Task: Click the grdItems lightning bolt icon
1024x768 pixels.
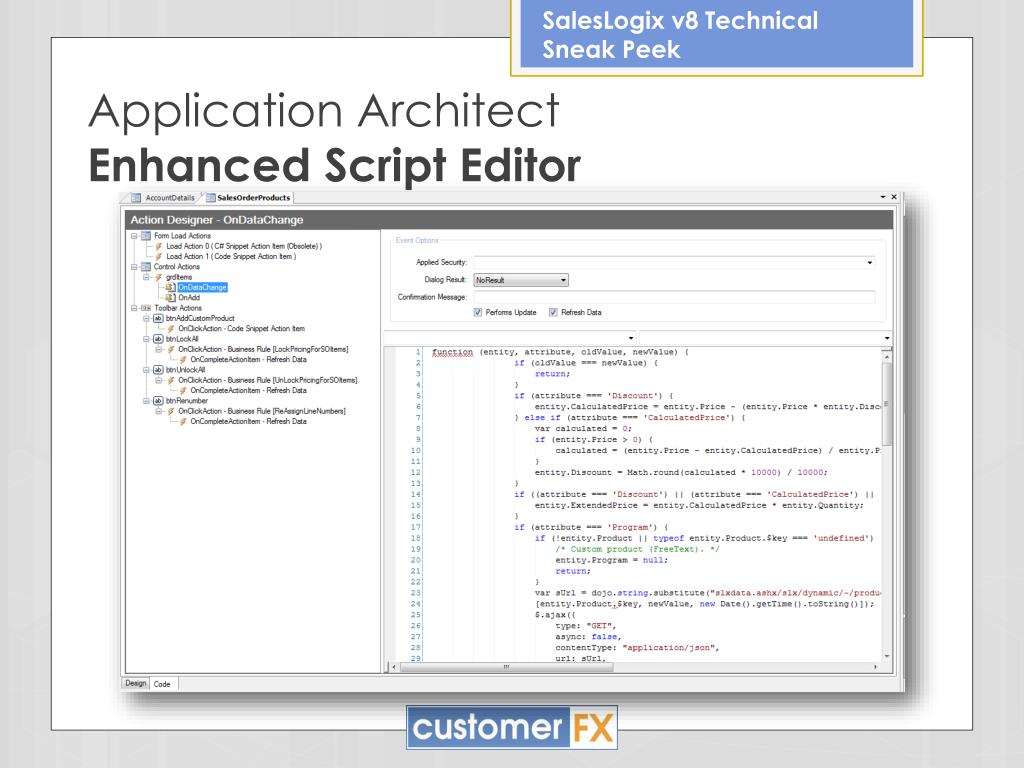Action: coord(159,277)
